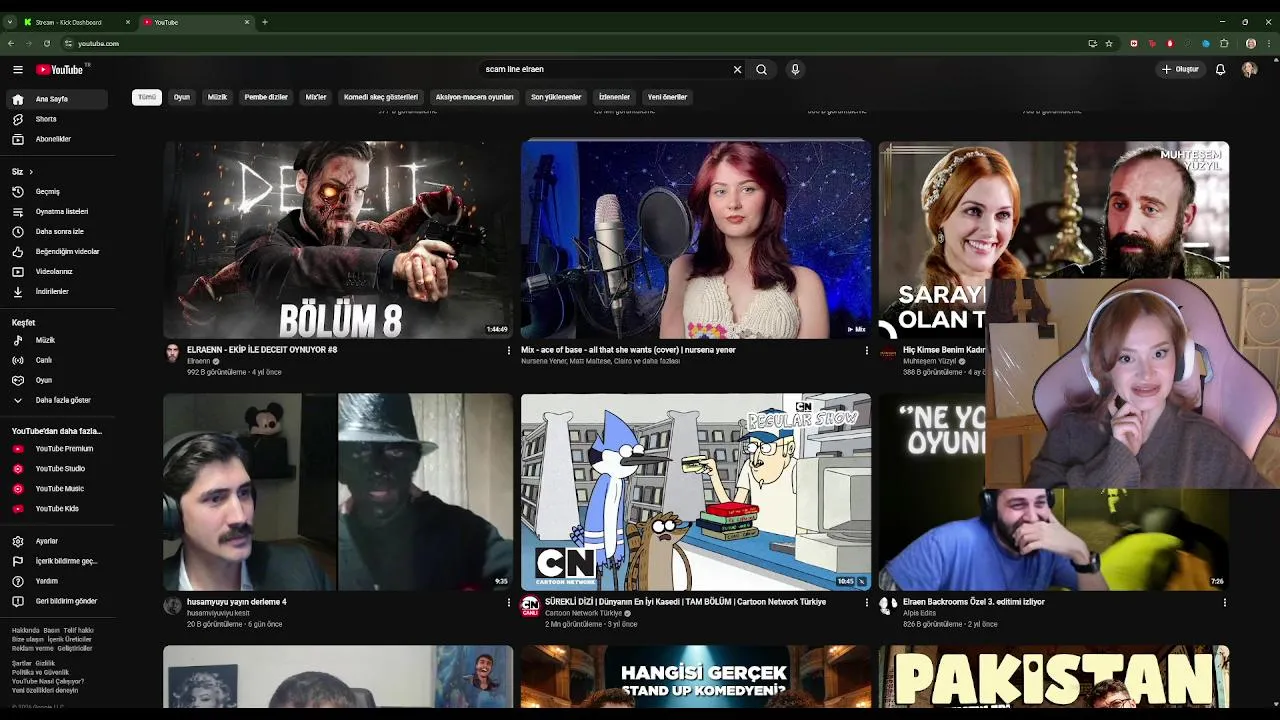Open the Hakkında footer link
1280x720 pixels.
(25, 631)
